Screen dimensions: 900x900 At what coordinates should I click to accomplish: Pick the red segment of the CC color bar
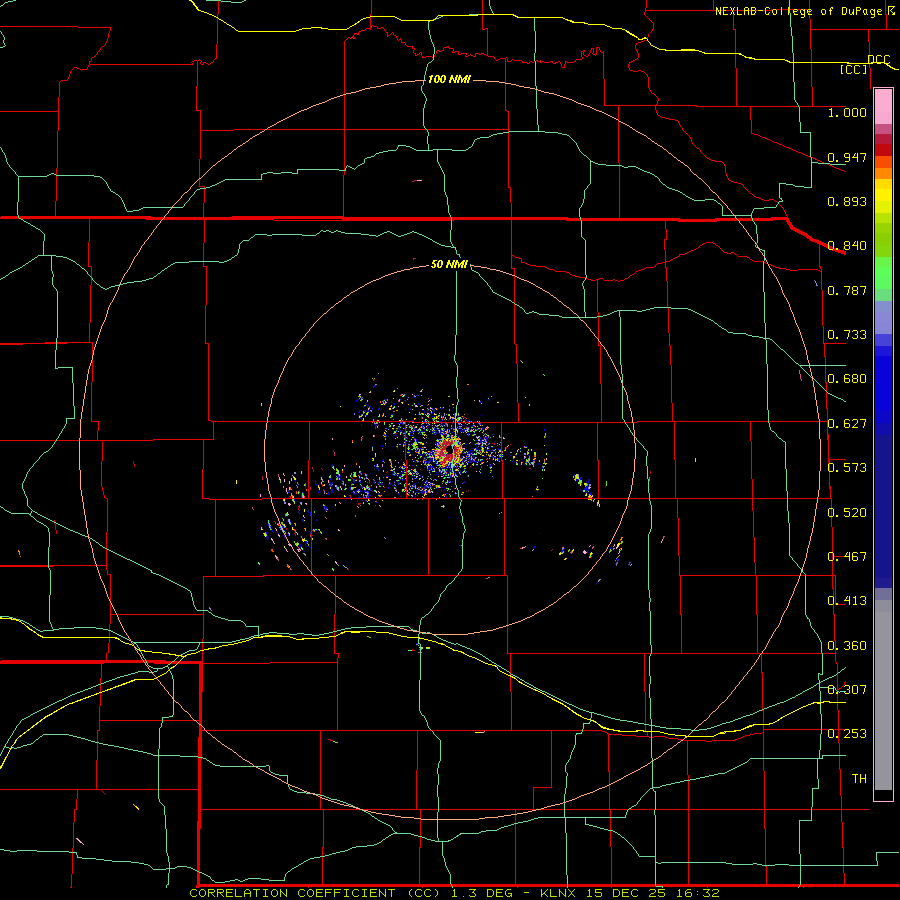(883, 149)
